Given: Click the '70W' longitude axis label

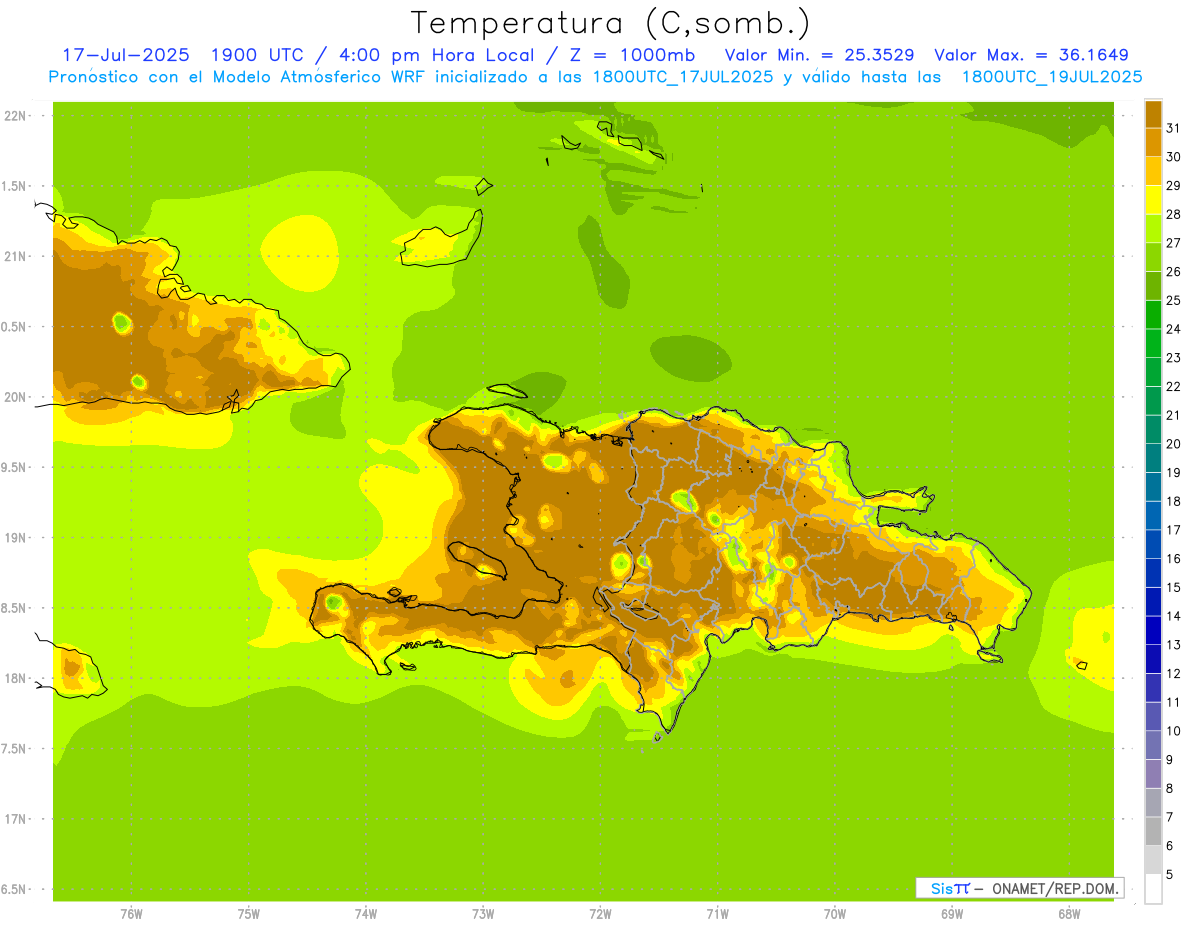Looking at the screenshot, I should [x=835, y=914].
